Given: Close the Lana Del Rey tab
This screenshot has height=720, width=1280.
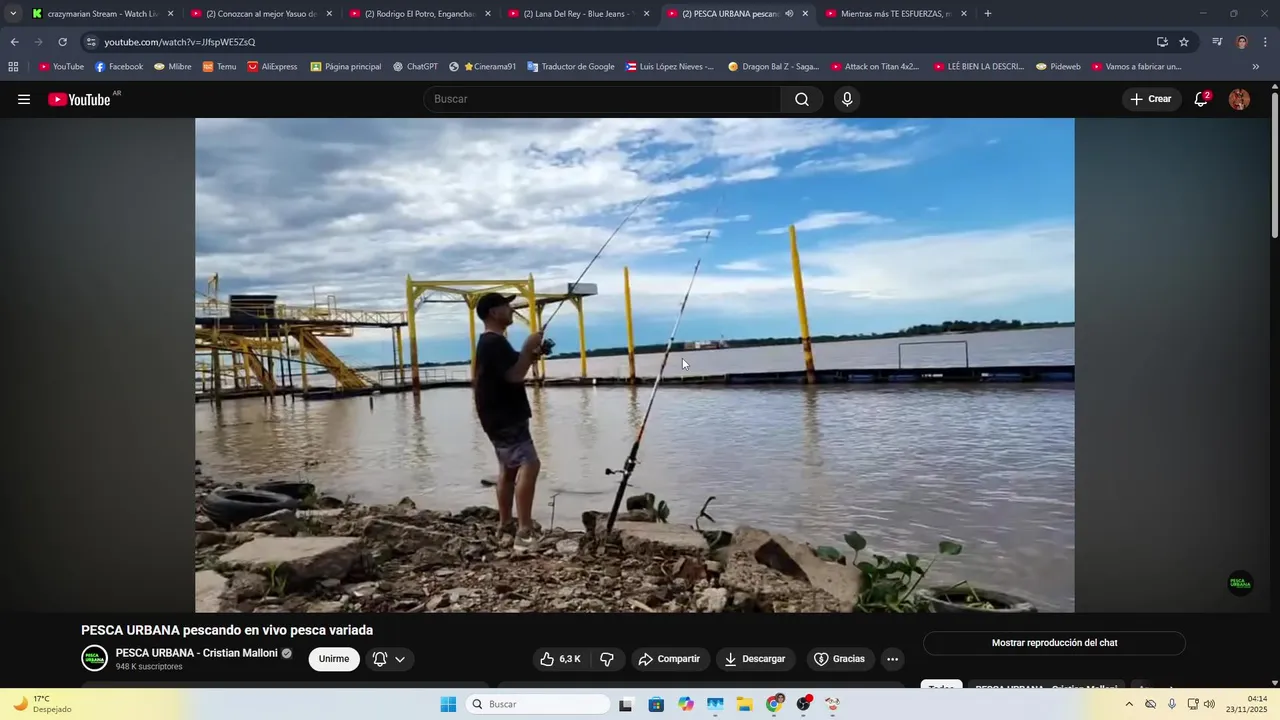Looking at the screenshot, I should click(646, 14).
